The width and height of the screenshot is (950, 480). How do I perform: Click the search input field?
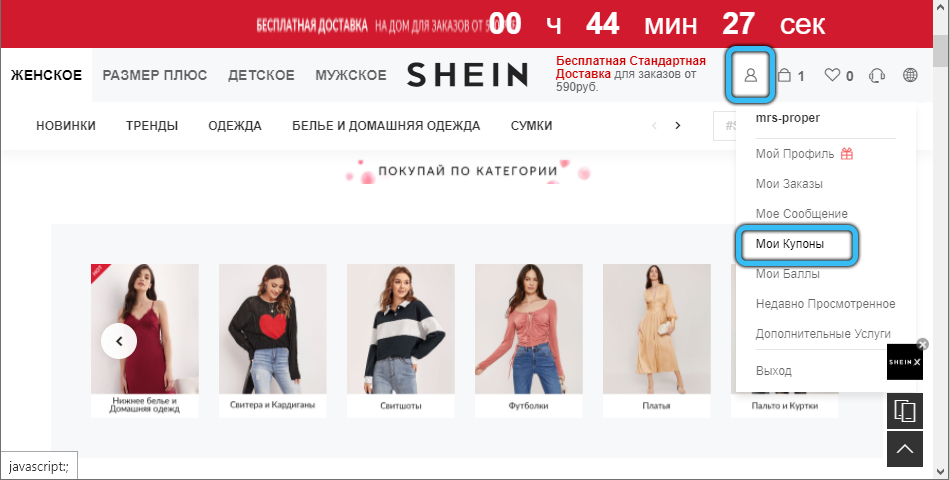click(x=725, y=126)
